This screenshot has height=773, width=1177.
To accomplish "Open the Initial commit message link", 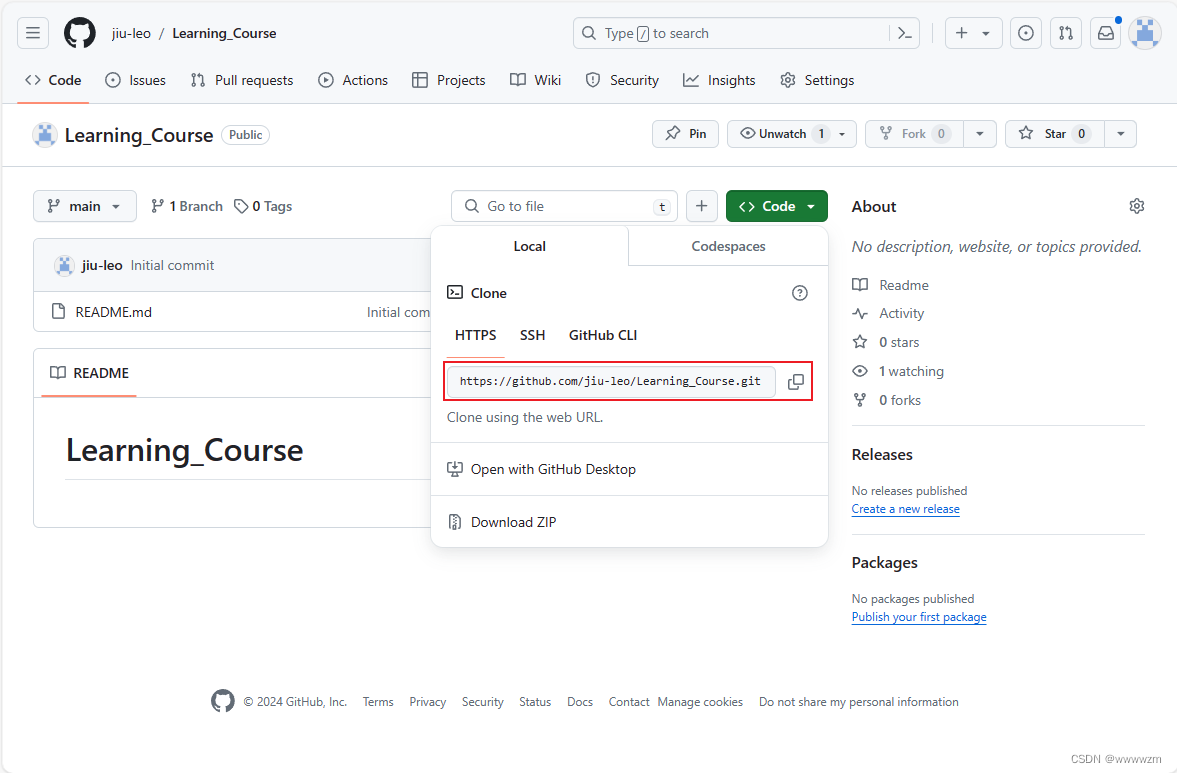I will 172,266.
